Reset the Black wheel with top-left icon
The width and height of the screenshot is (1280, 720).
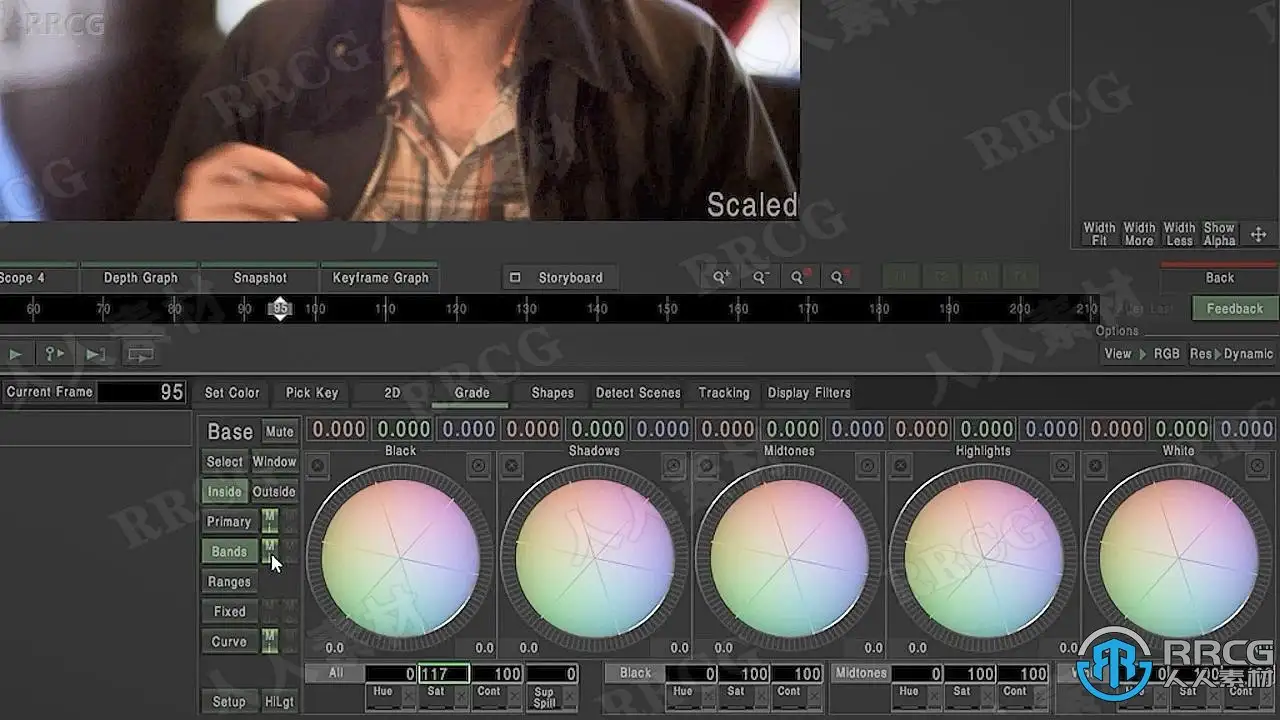tap(317, 466)
